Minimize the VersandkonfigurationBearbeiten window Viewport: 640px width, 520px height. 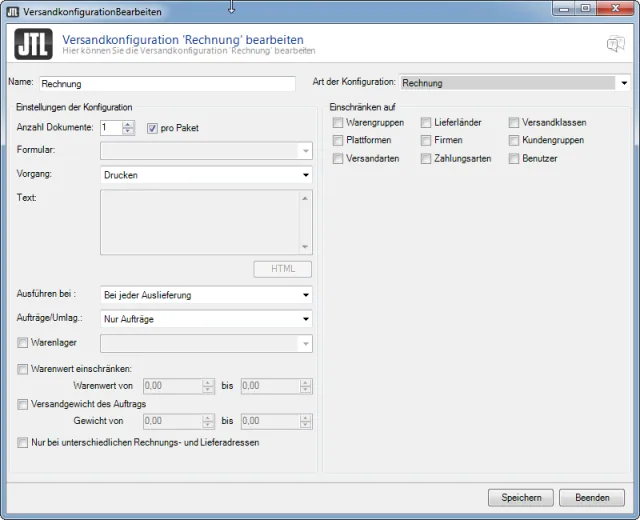click(x=564, y=9)
